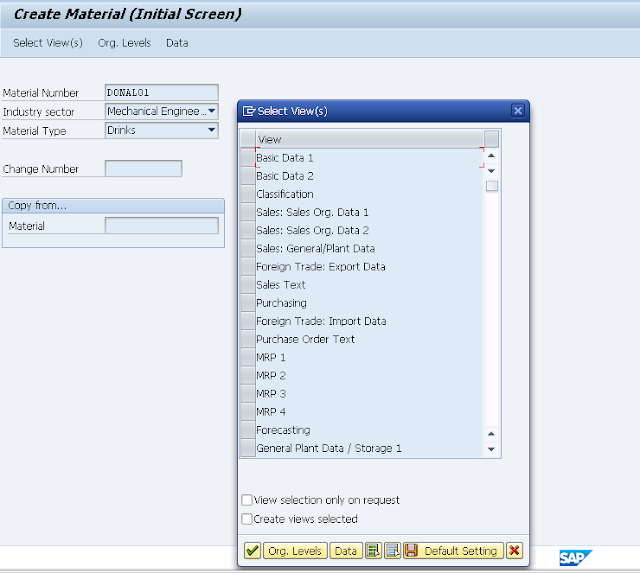
Task: Click the MRP 3 row
Action: pos(369,393)
